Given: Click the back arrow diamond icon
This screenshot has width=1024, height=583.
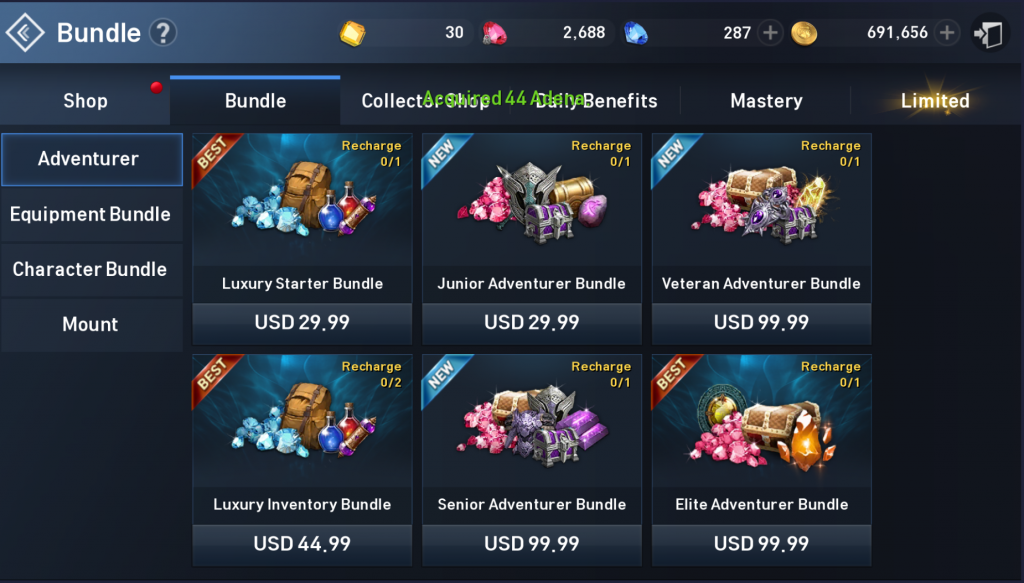Looking at the screenshot, I should [x=25, y=33].
